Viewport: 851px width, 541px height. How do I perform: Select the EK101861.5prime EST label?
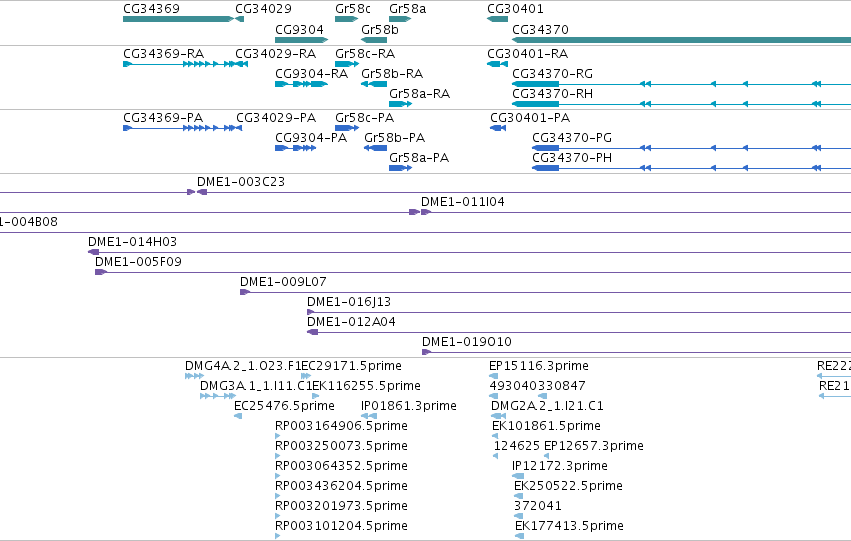[546, 427]
